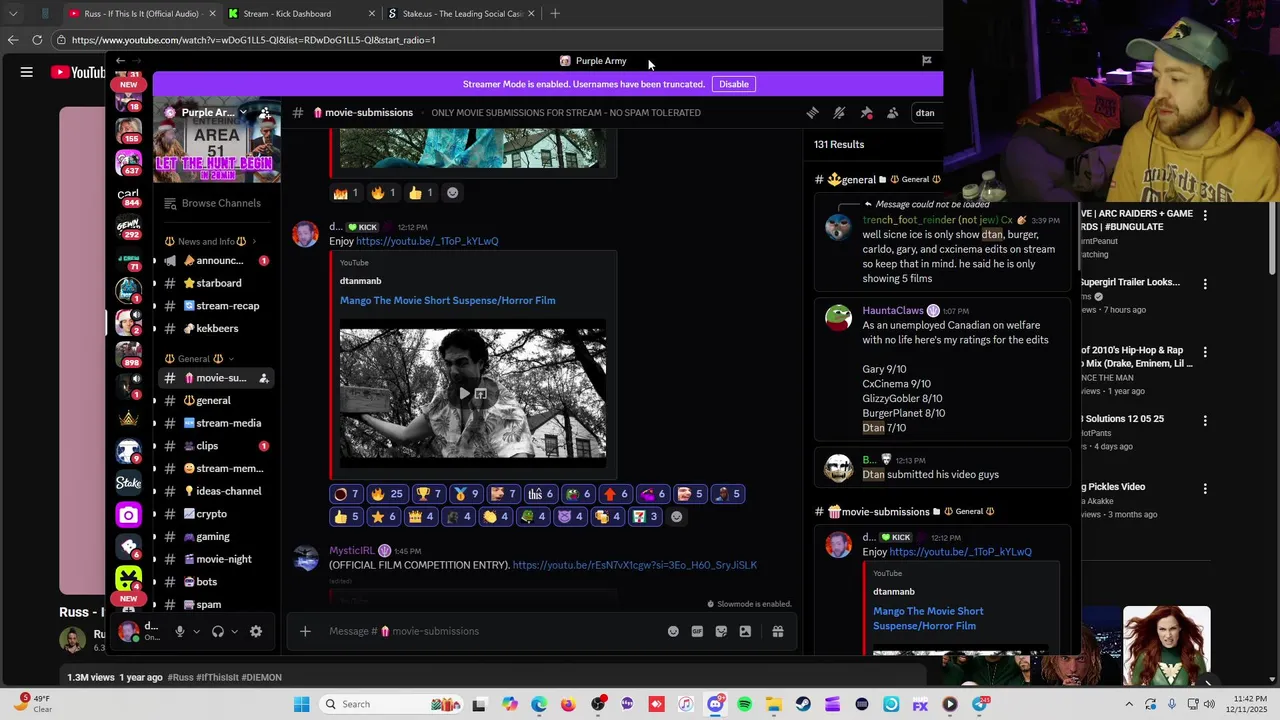Toggle fire reaction with 25 count
The height and width of the screenshot is (720, 1280).
click(x=388, y=494)
